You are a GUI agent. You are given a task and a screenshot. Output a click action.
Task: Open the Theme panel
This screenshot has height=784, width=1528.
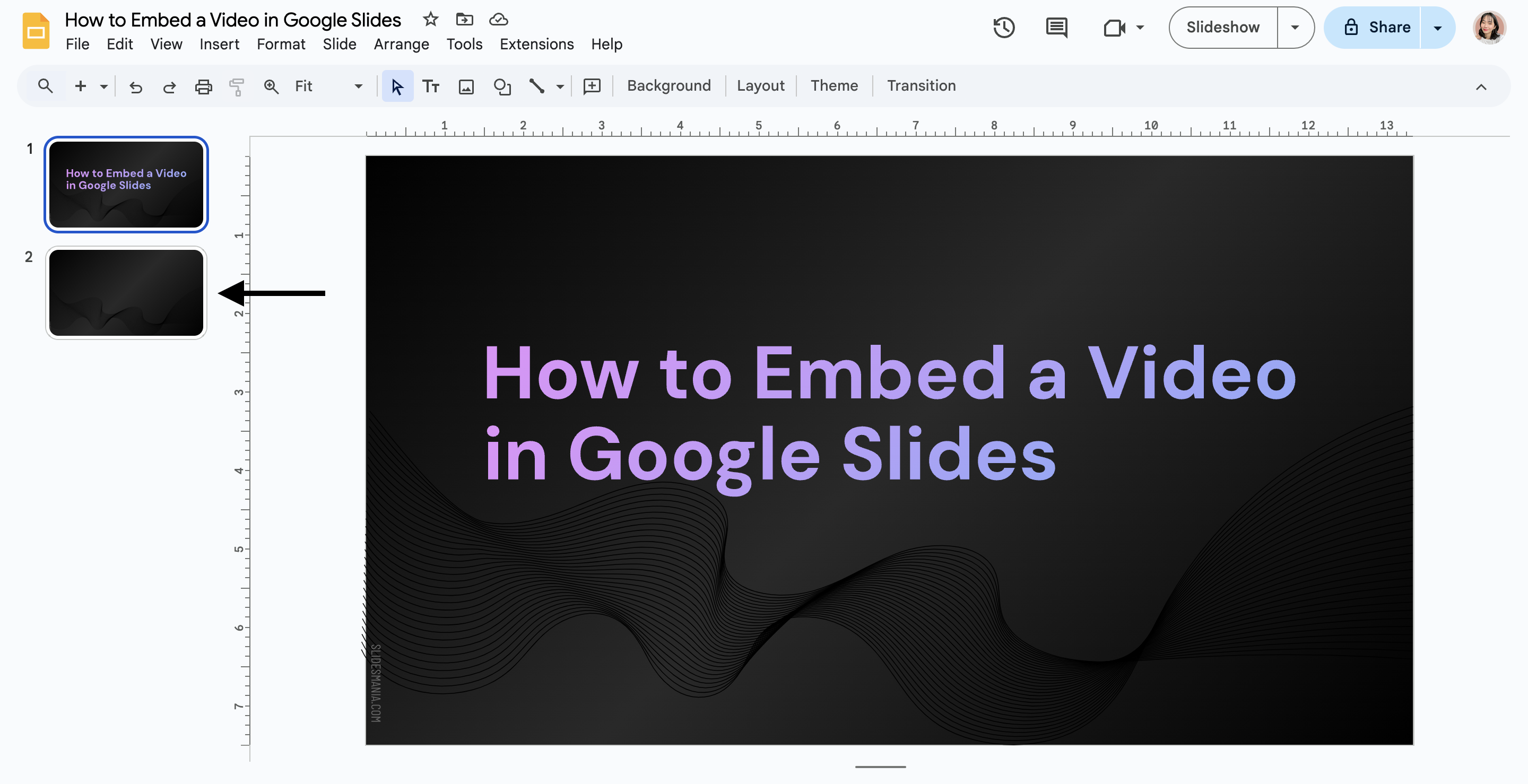pyautogui.click(x=834, y=86)
